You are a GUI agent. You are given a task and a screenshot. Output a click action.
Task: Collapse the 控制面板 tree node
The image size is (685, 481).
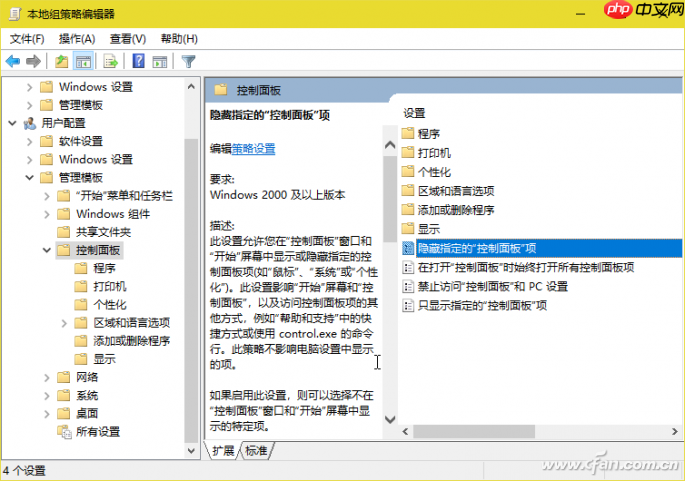[47, 250]
